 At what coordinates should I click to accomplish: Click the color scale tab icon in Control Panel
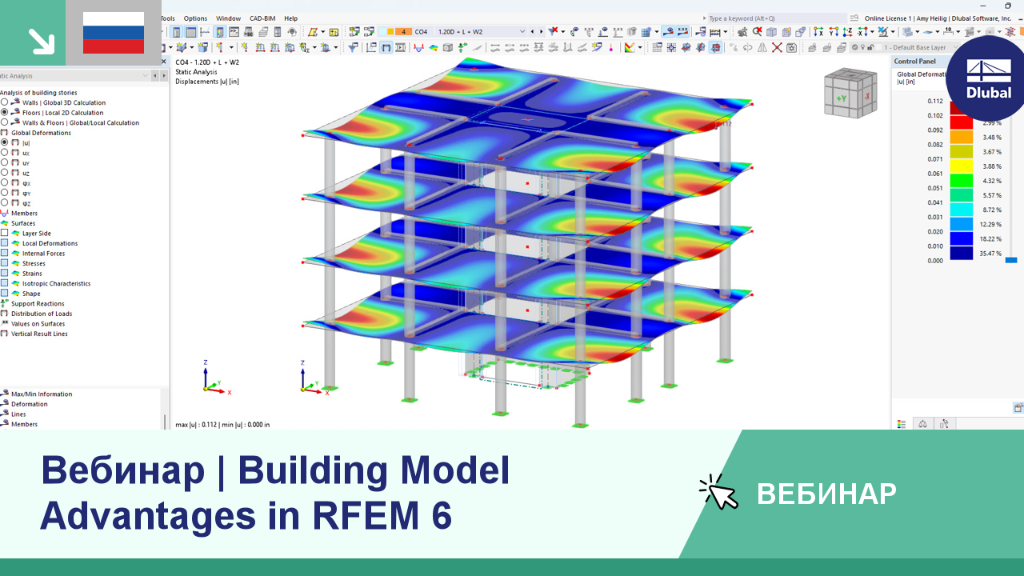(901, 424)
